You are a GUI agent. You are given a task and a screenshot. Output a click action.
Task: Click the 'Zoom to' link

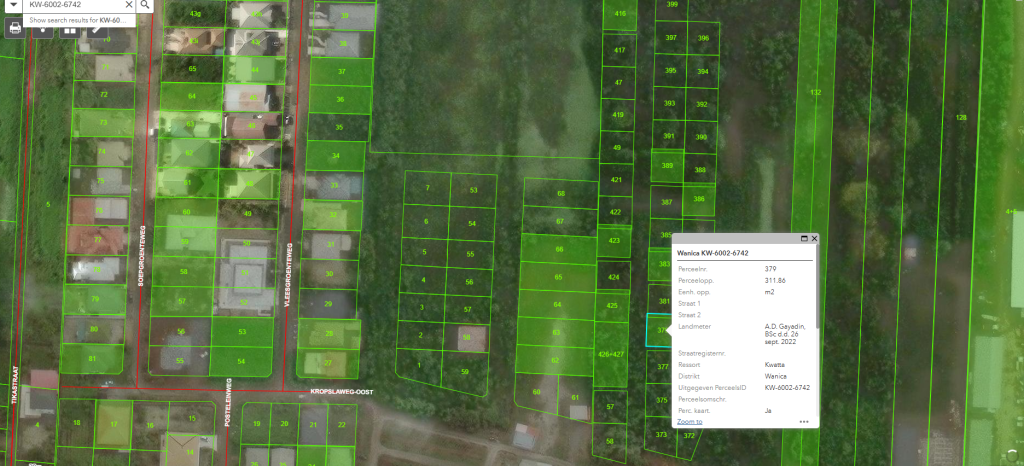[x=690, y=422]
